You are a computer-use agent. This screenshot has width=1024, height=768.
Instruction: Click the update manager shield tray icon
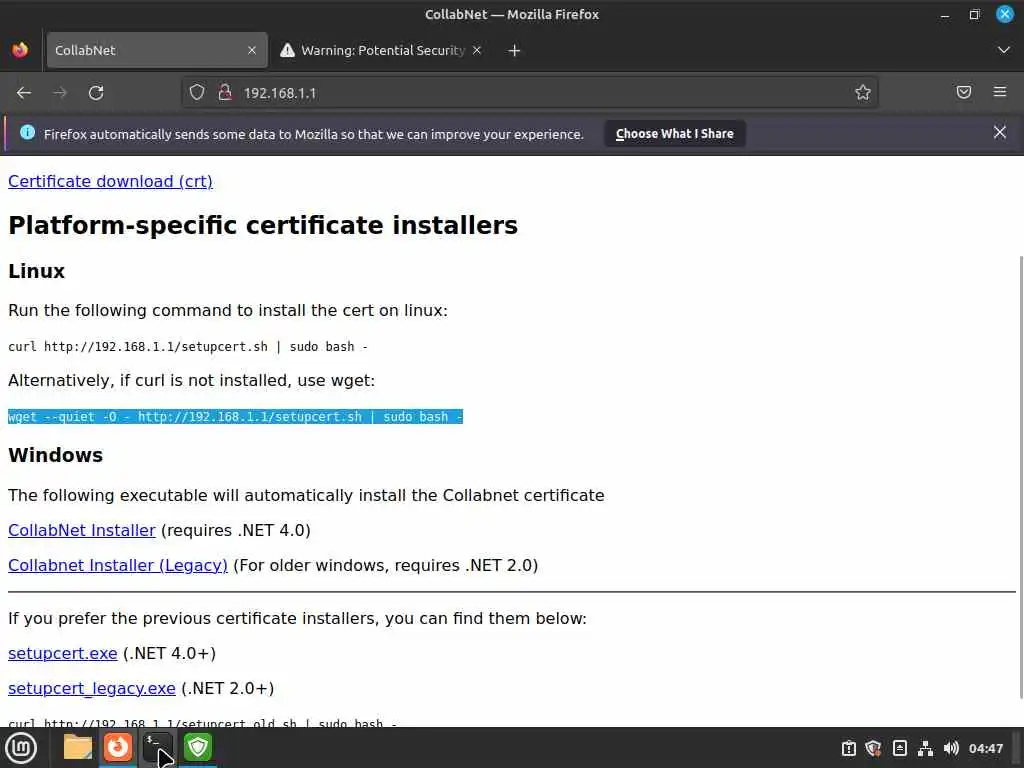pyautogui.click(x=874, y=748)
